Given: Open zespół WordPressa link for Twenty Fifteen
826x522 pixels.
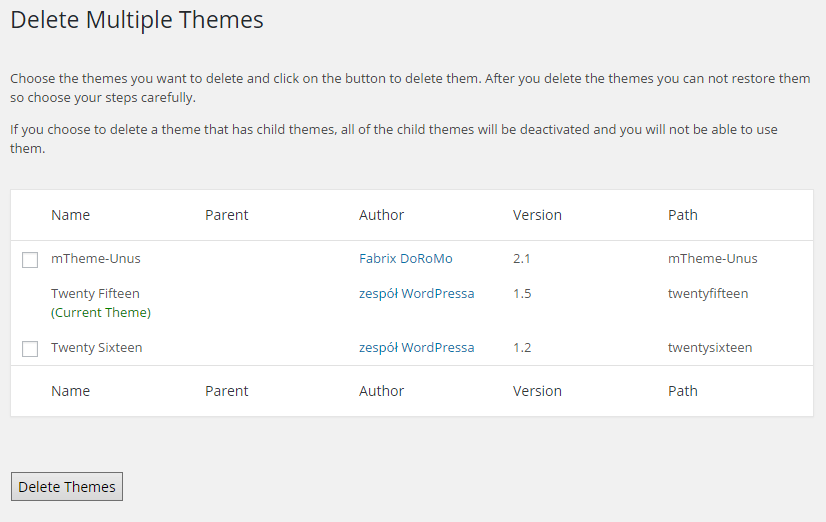Looking at the screenshot, I should tap(417, 293).
